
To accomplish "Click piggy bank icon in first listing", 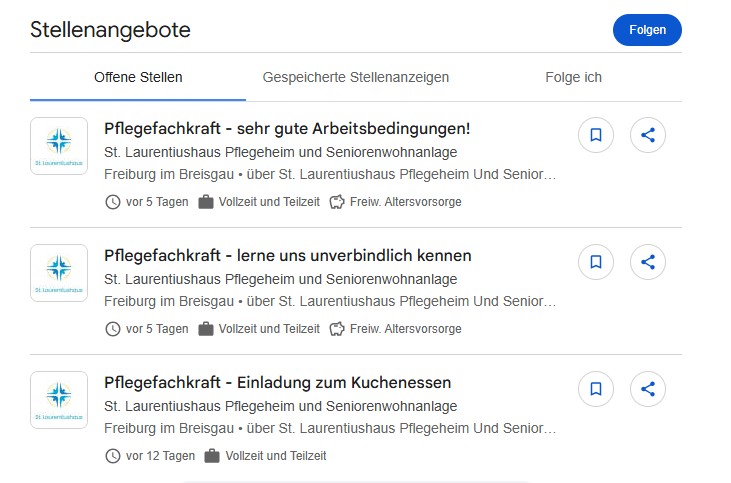I will click(337, 202).
